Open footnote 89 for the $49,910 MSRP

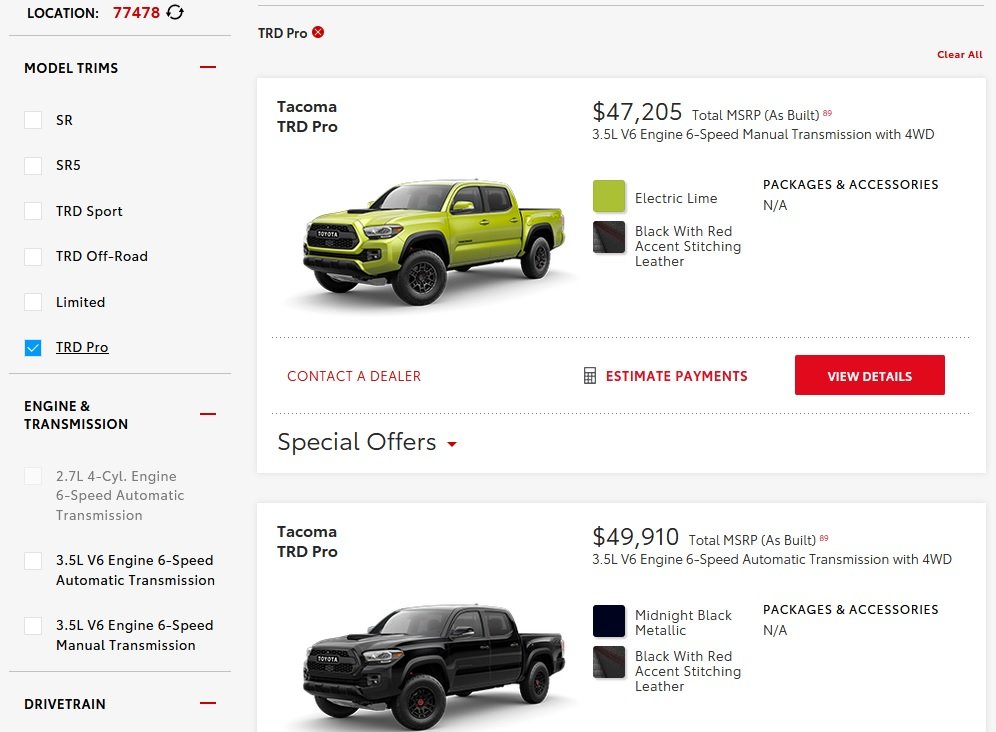tap(824, 538)
